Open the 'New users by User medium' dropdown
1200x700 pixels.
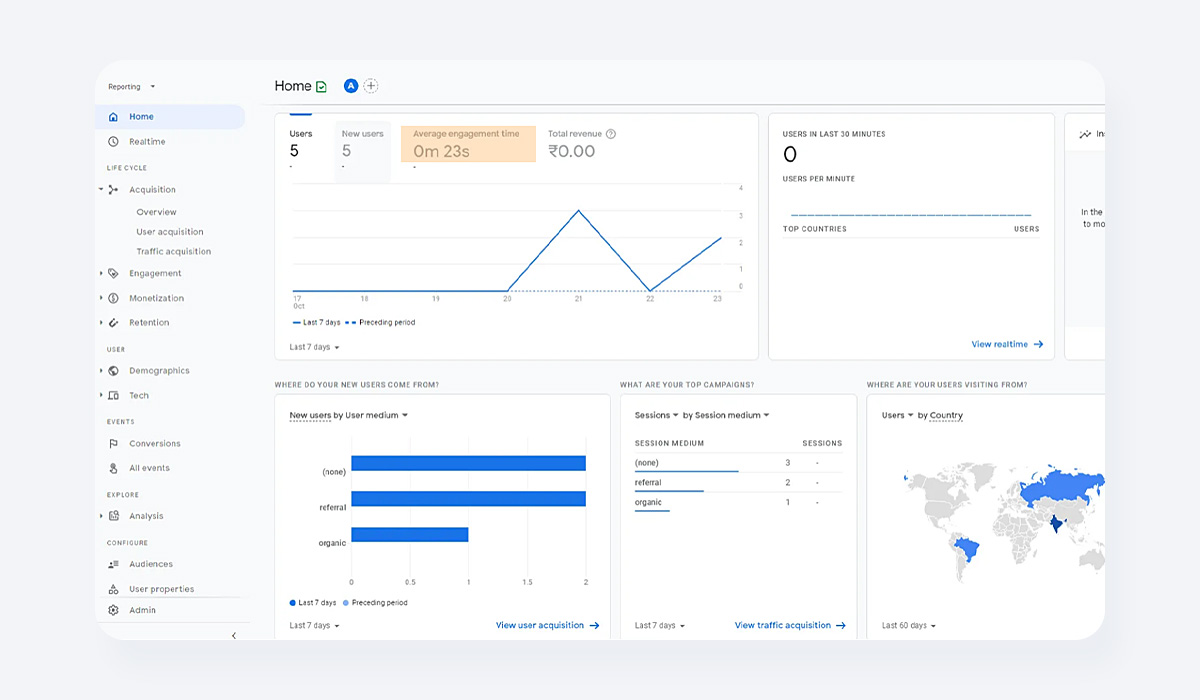pyautogui.click(x=349, y=415)
